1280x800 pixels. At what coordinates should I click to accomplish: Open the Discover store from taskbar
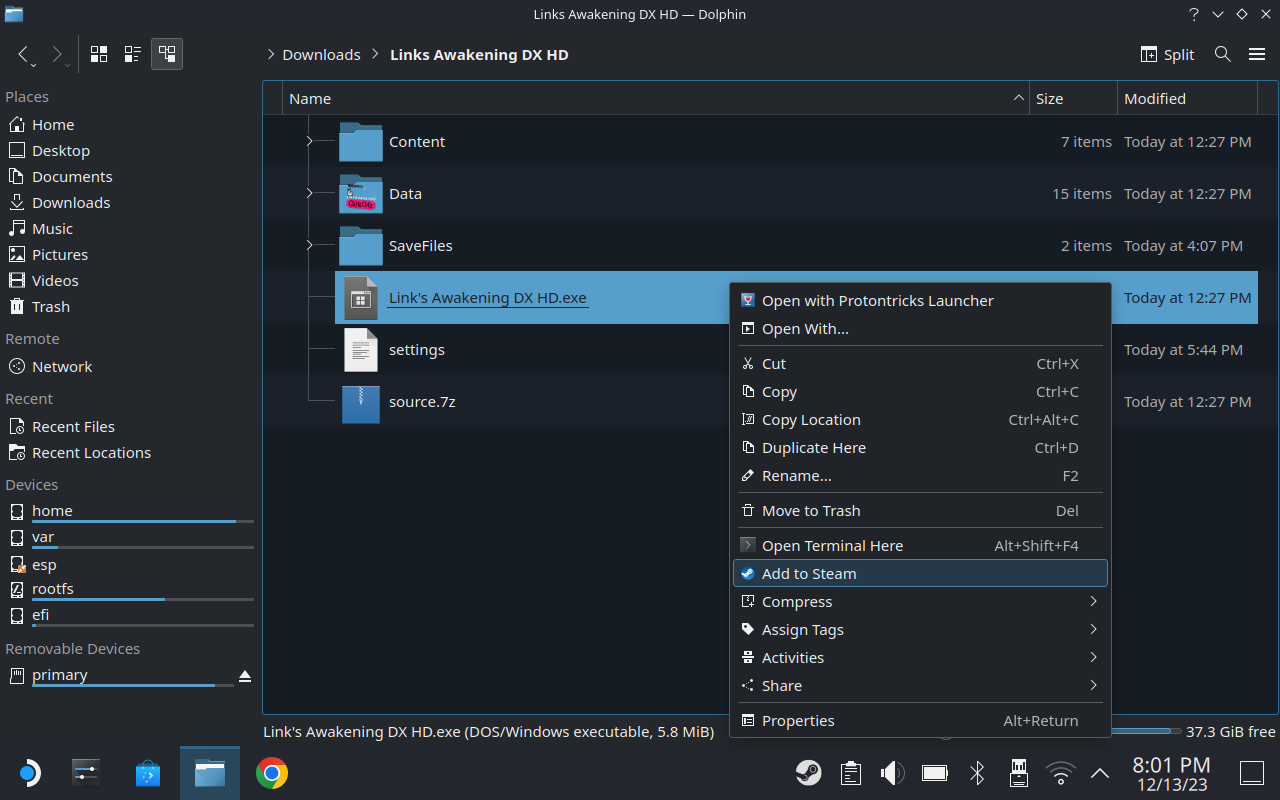coord(148,773)
